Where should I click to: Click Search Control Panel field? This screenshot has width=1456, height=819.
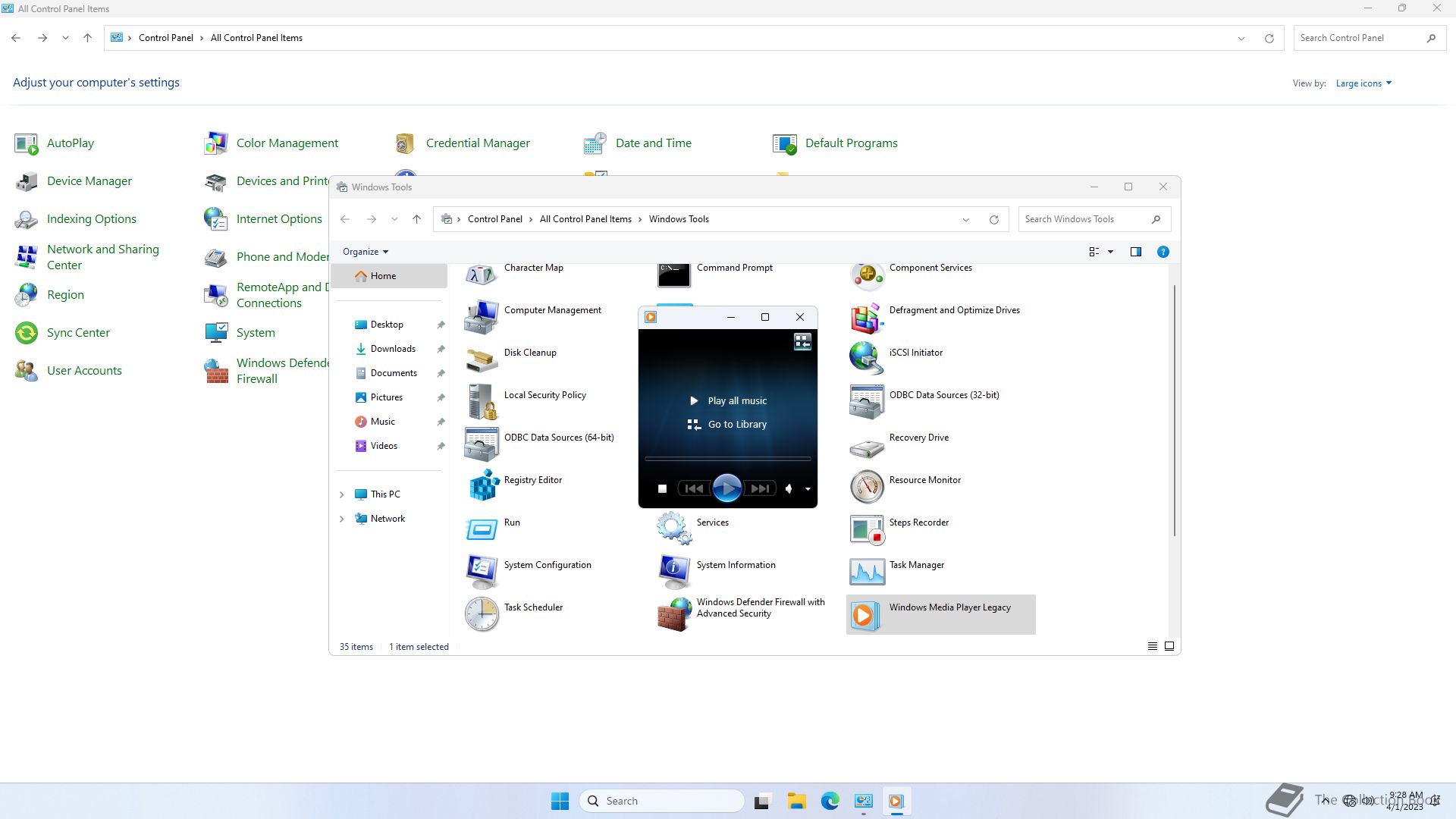(x=1369, y=38)
